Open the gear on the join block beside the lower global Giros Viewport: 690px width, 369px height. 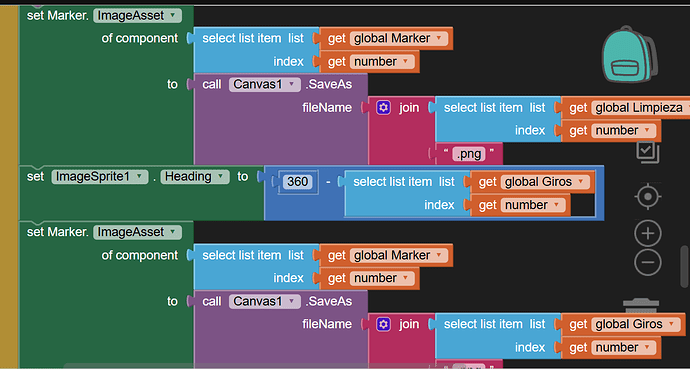384,325
